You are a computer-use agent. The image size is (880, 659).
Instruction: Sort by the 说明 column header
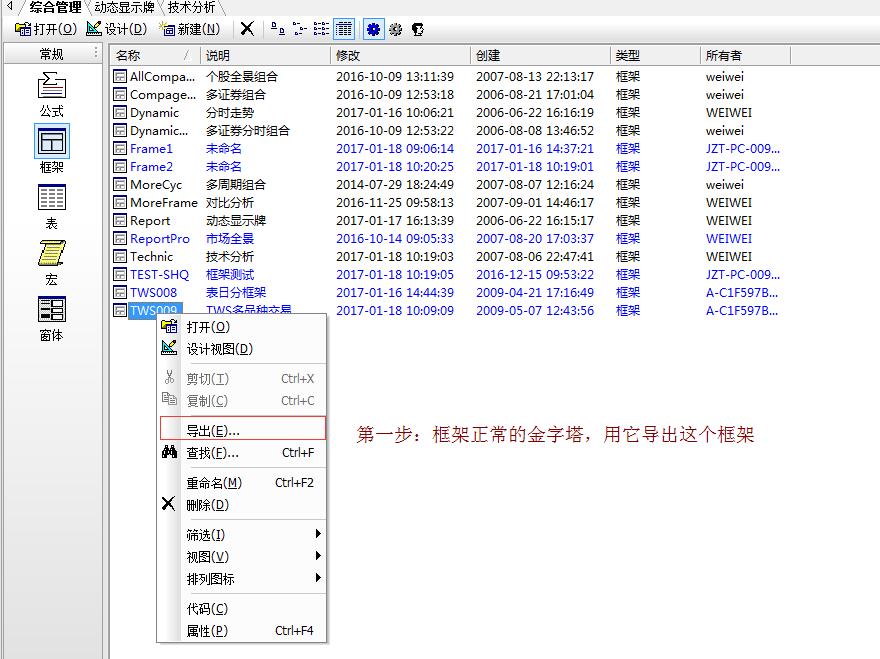click(x=265, y=55)
